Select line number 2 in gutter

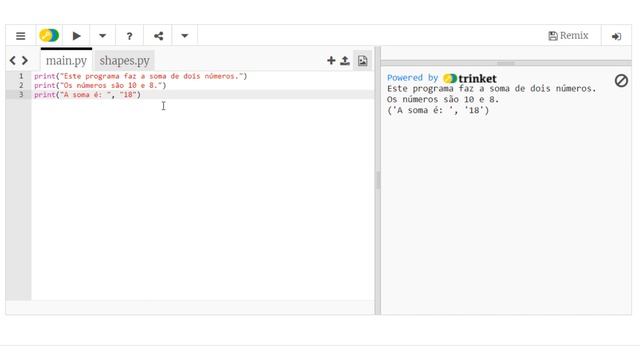coord(21,85)
